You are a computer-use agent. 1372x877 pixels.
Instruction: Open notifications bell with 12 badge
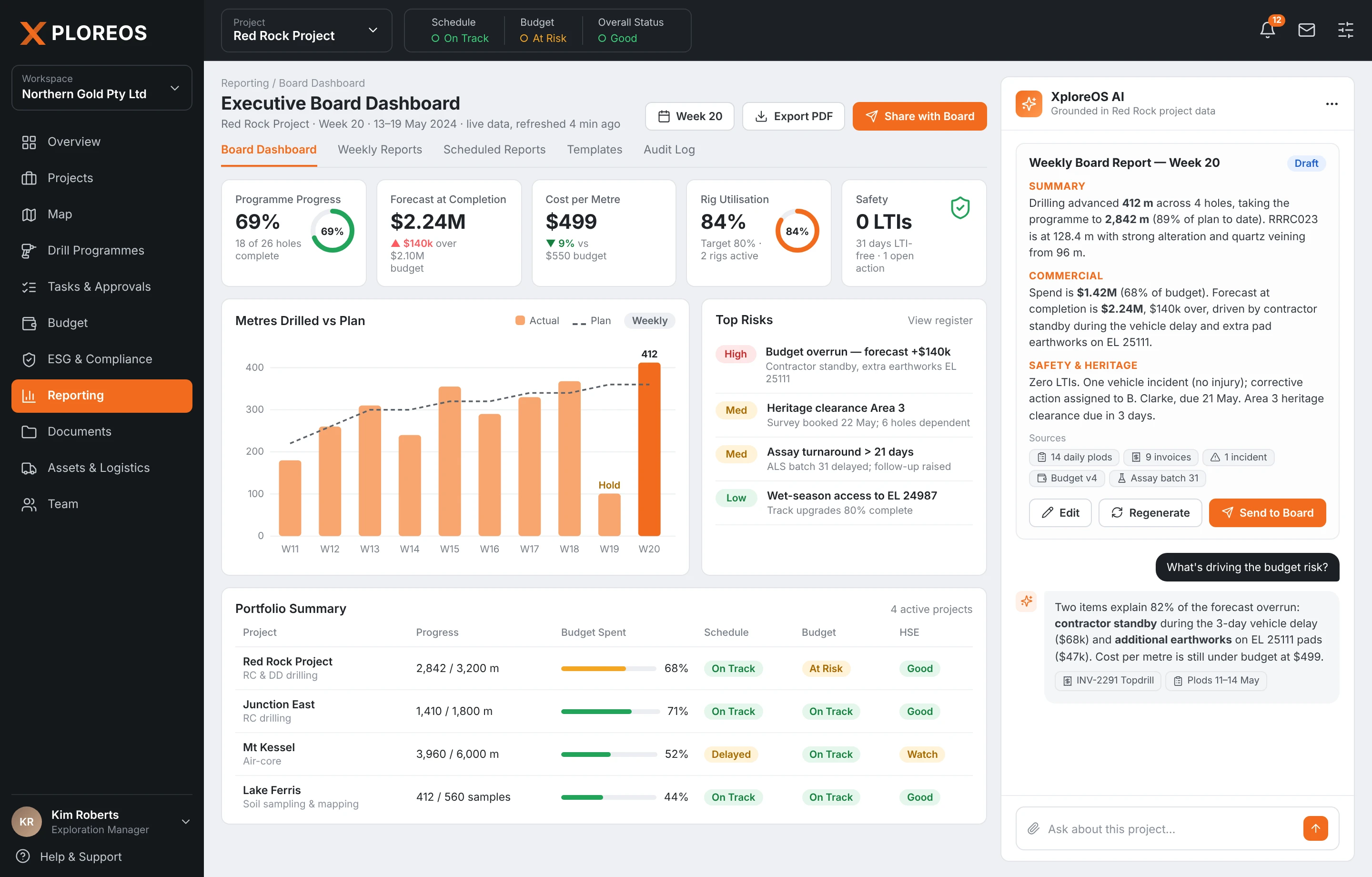click(x=1268, y=30)
